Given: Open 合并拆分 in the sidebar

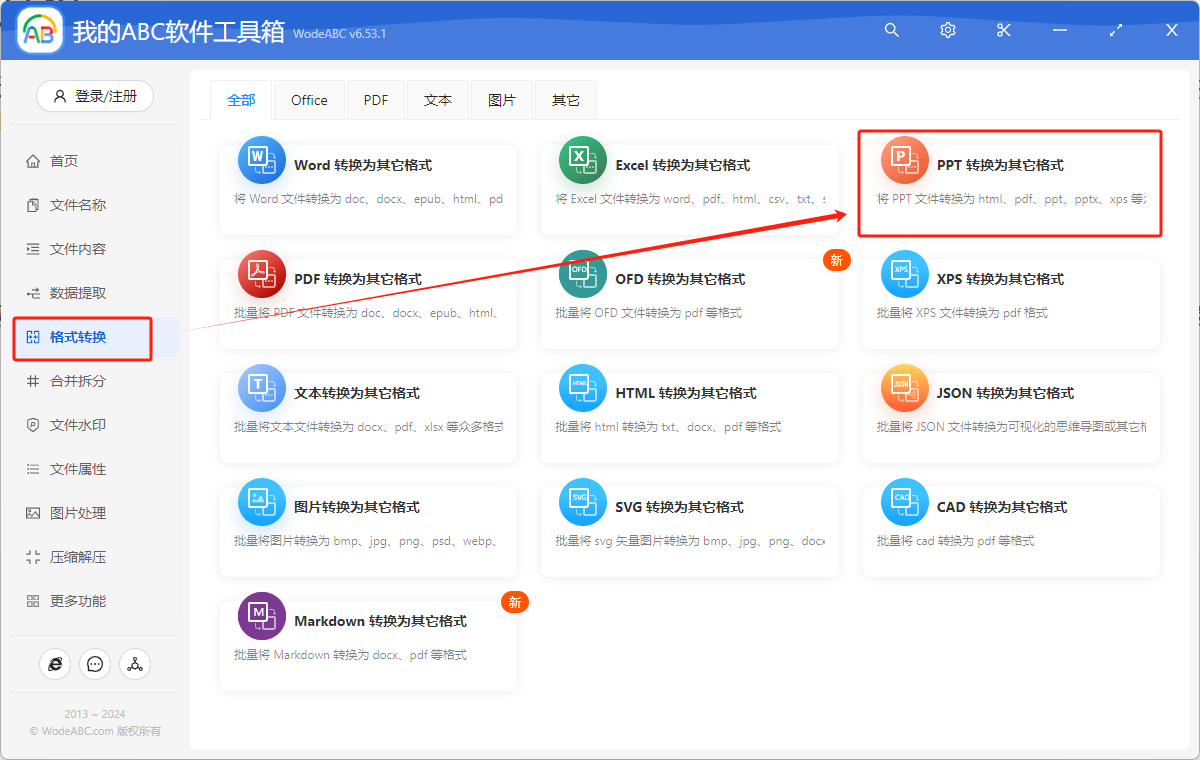Looking at the screenshot, I should [78, 381].
